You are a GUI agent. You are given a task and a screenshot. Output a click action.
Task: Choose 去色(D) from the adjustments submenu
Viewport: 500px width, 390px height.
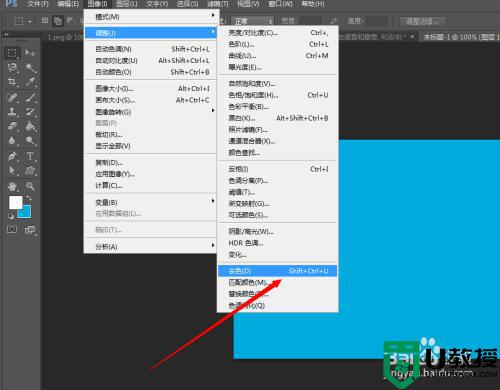point(277,271)
